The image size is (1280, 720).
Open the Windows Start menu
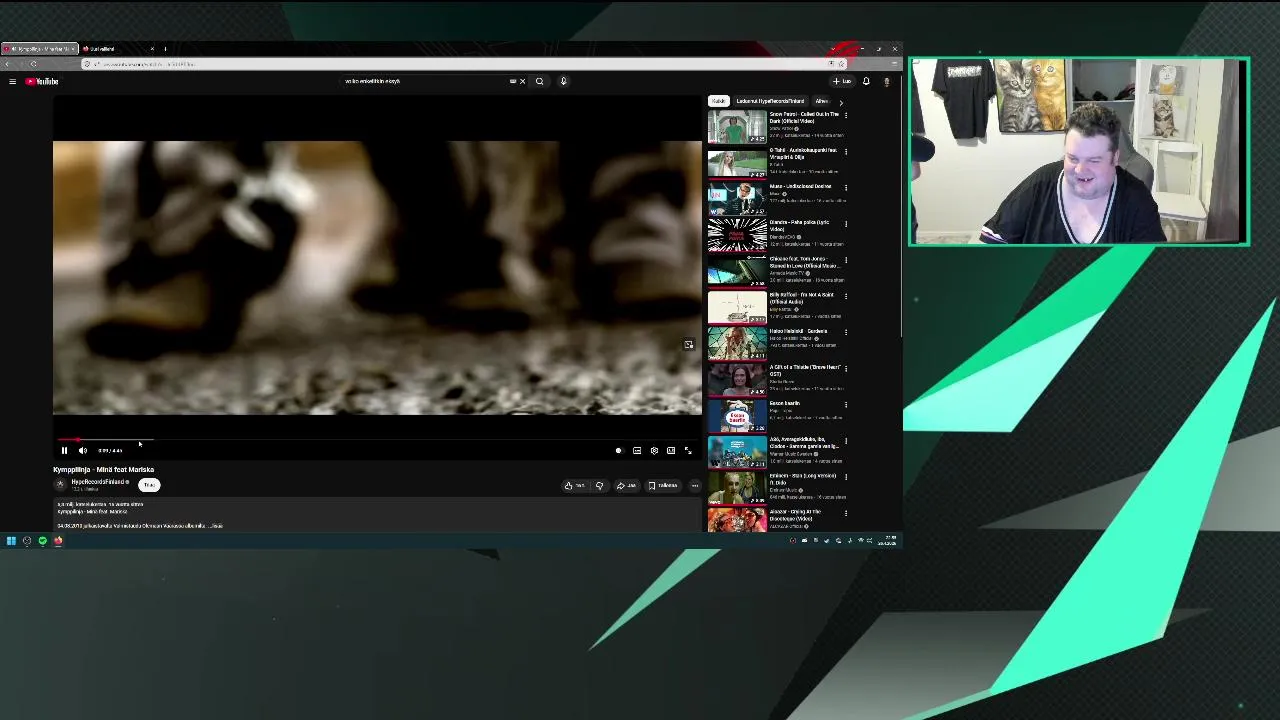click(x=11, y=541)
